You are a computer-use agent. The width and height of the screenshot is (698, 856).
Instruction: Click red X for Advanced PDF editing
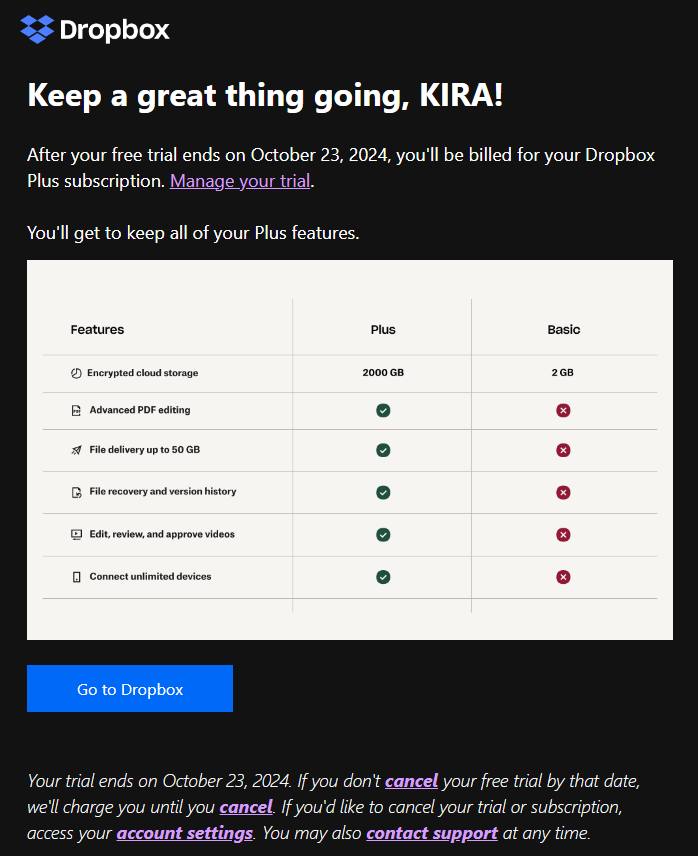click(x=563, y=410)
